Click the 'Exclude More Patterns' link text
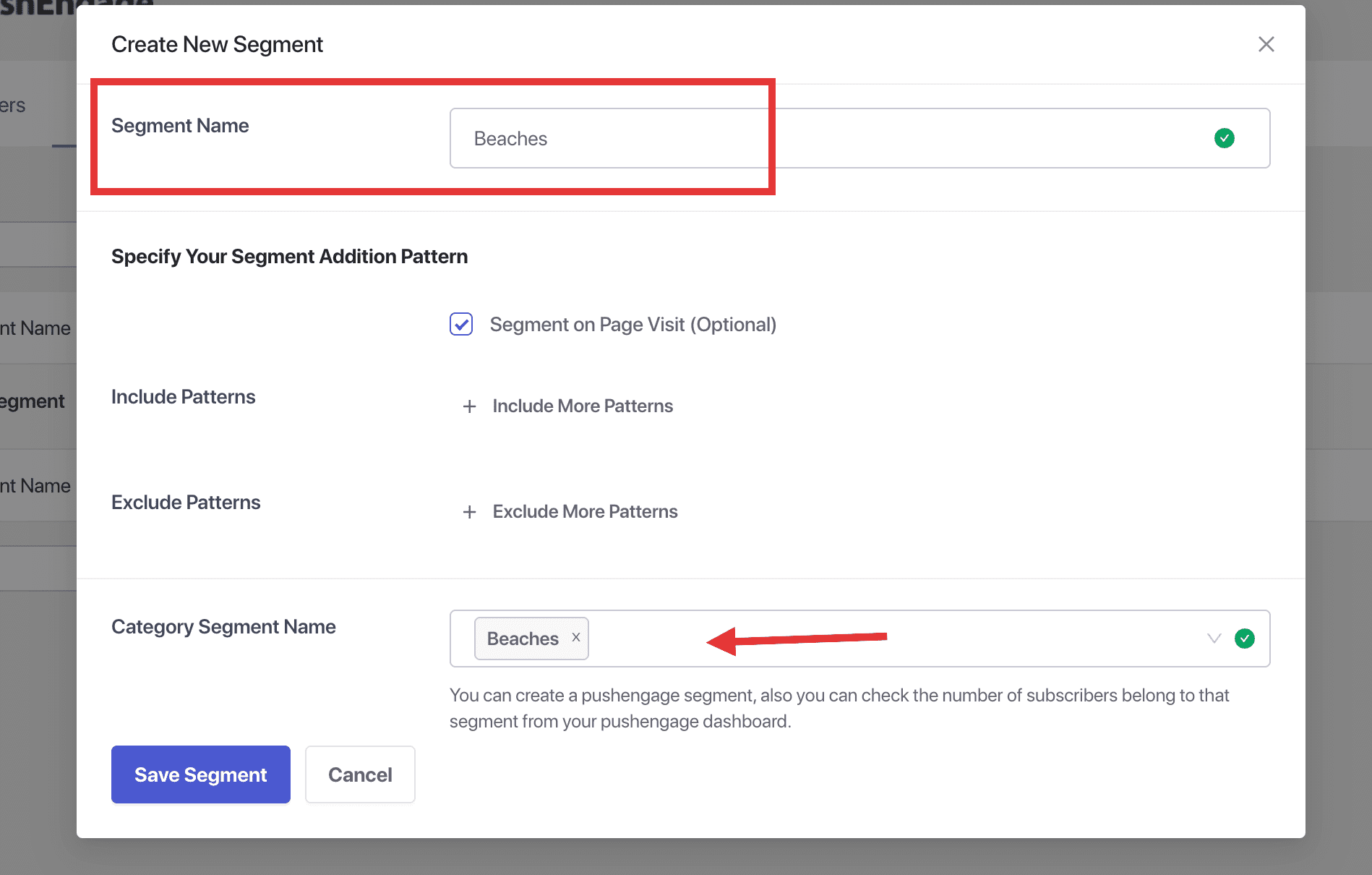 (x=585, y=512)
